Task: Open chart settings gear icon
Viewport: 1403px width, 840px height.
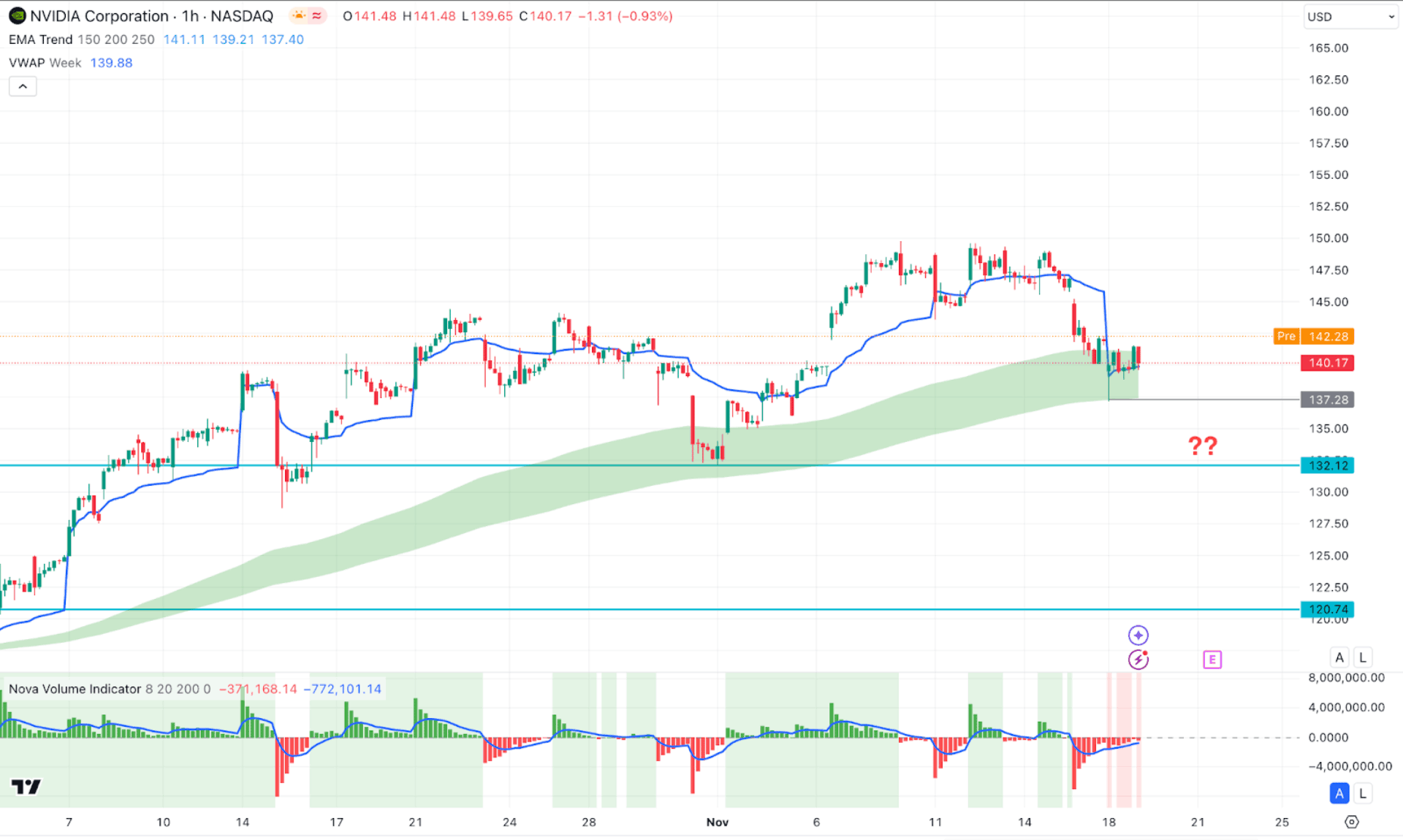Action: click(x=1352, y=822)
